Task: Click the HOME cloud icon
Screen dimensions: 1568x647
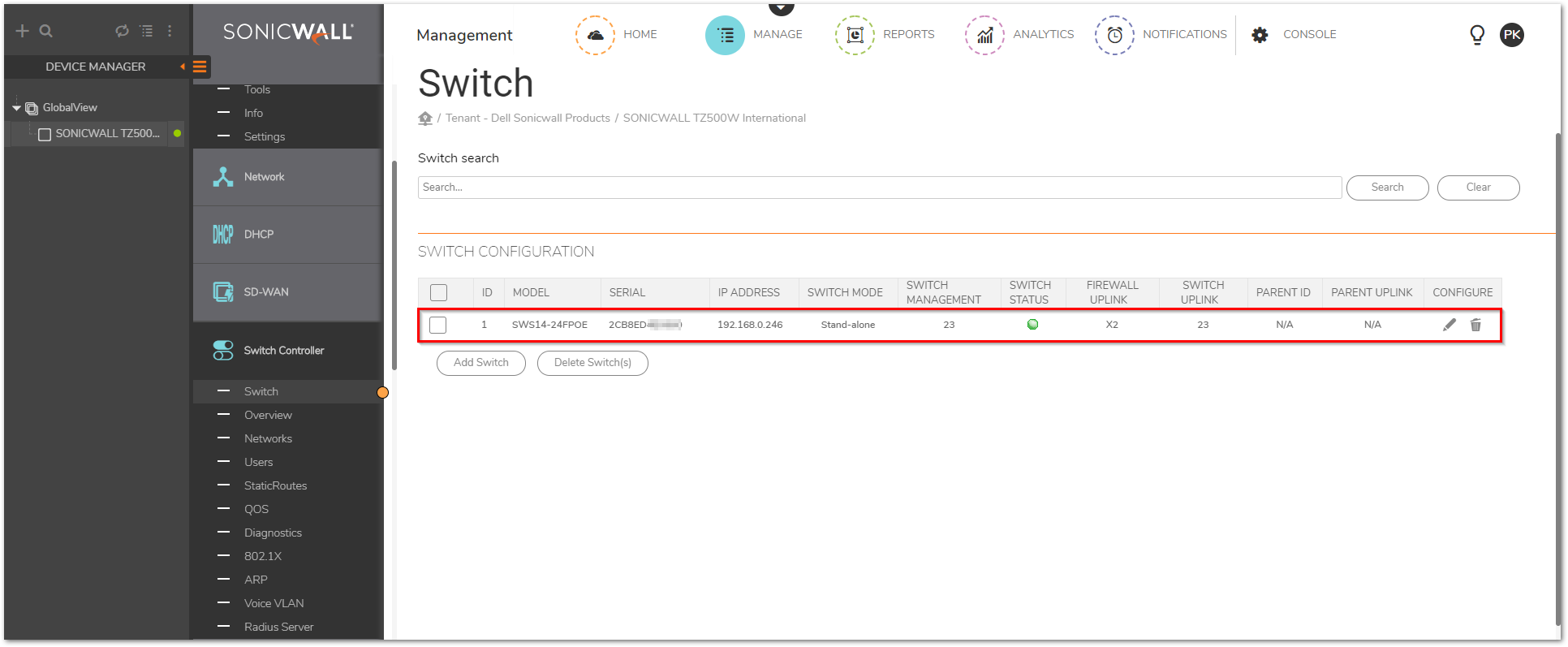Action: click(x=595, y=35)
